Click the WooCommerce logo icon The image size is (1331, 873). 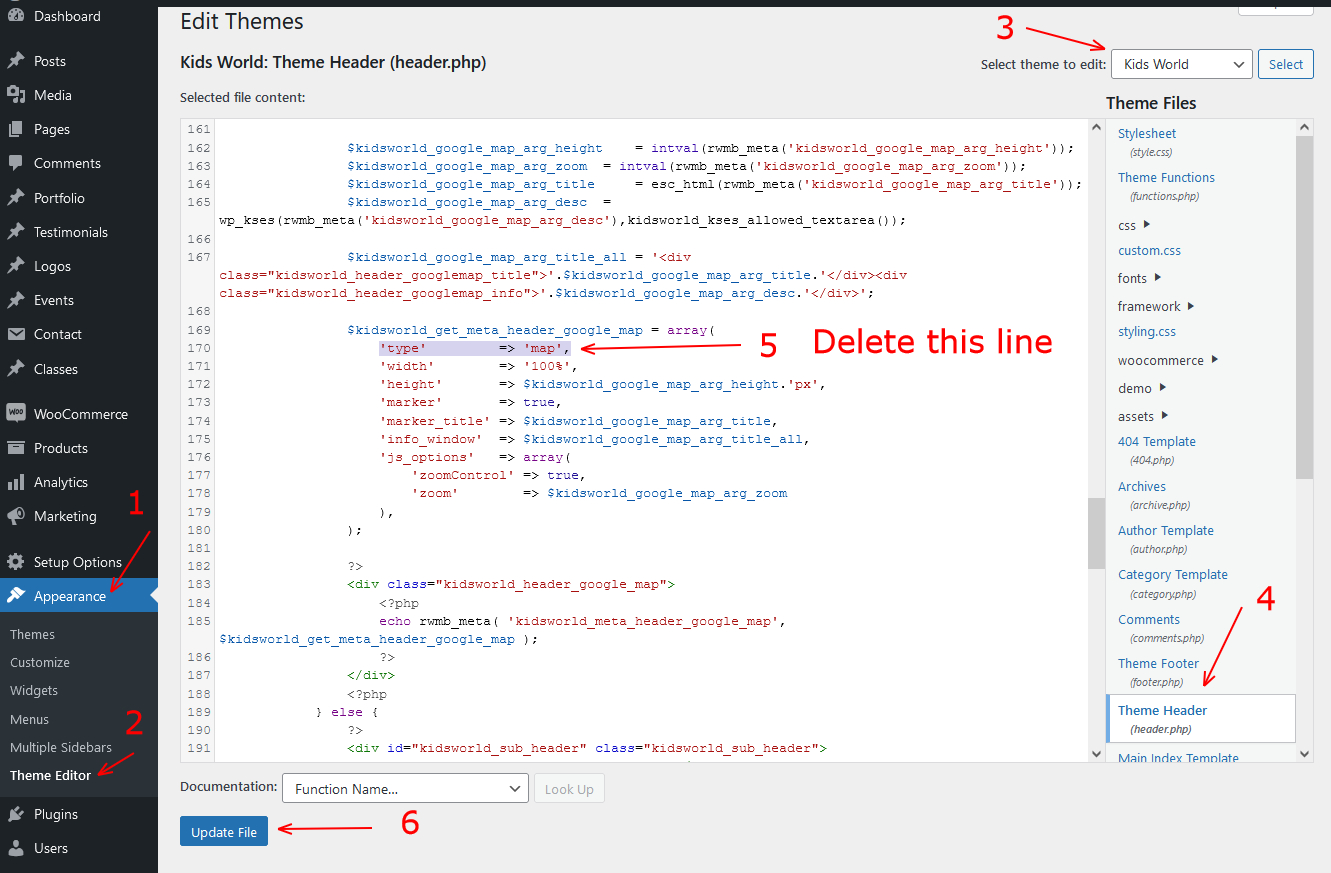tap(16, 413)
